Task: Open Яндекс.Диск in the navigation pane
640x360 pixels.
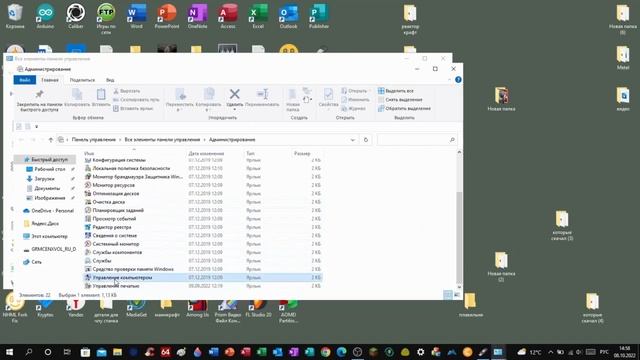Action: coord(41,224)
